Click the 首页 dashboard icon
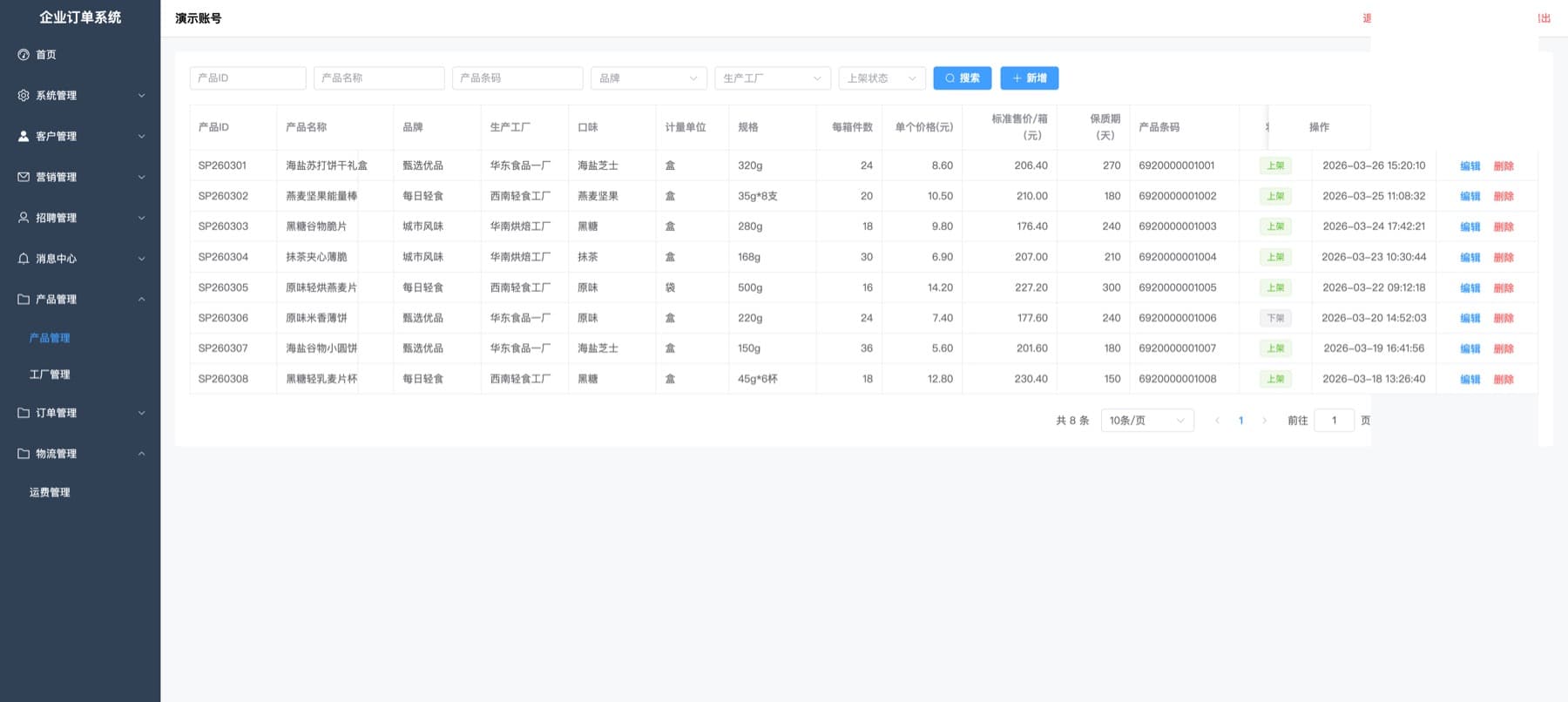 click(x=24, y=55)
